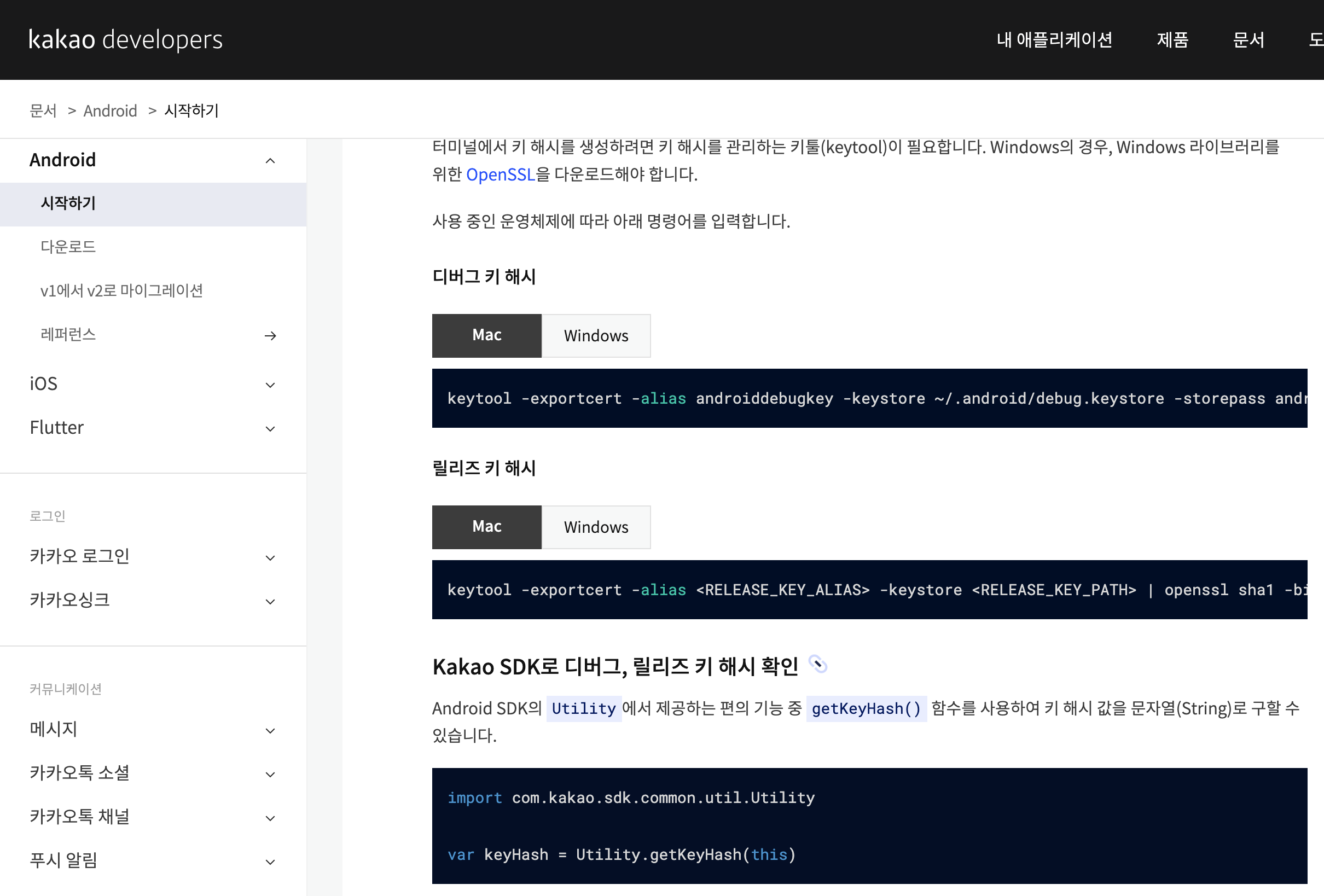Click the kakao developers logo

pyautogui.click(x=125, y=39)
